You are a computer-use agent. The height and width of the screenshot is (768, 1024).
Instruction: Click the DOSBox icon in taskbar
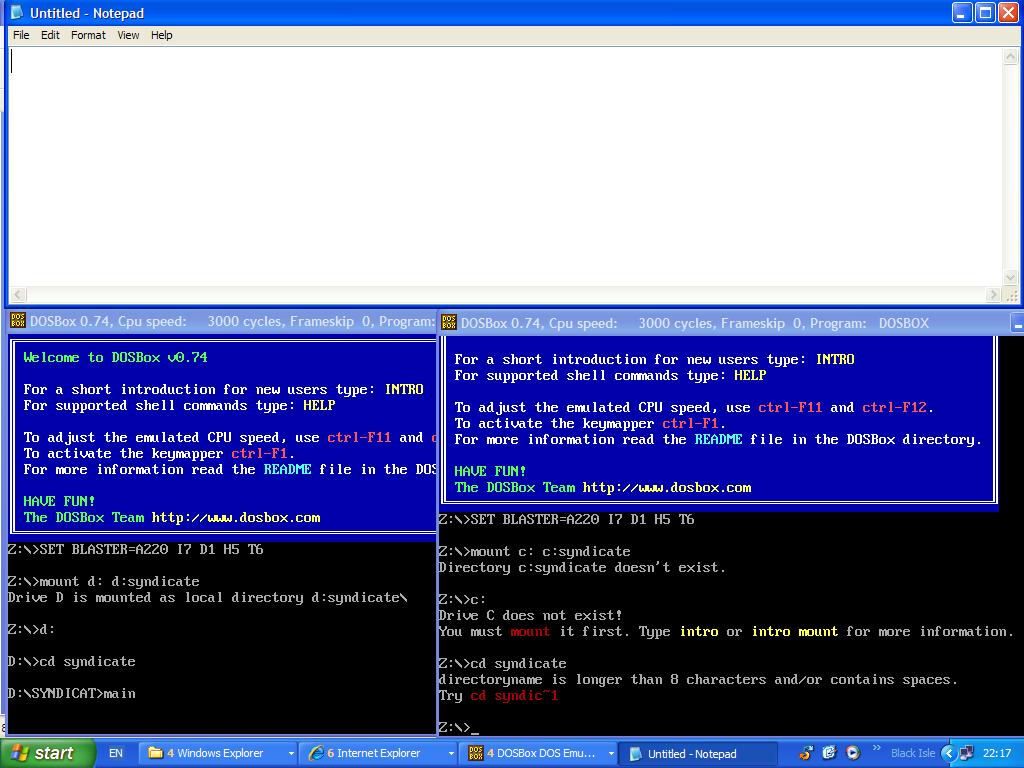click(x=476, y=753)
